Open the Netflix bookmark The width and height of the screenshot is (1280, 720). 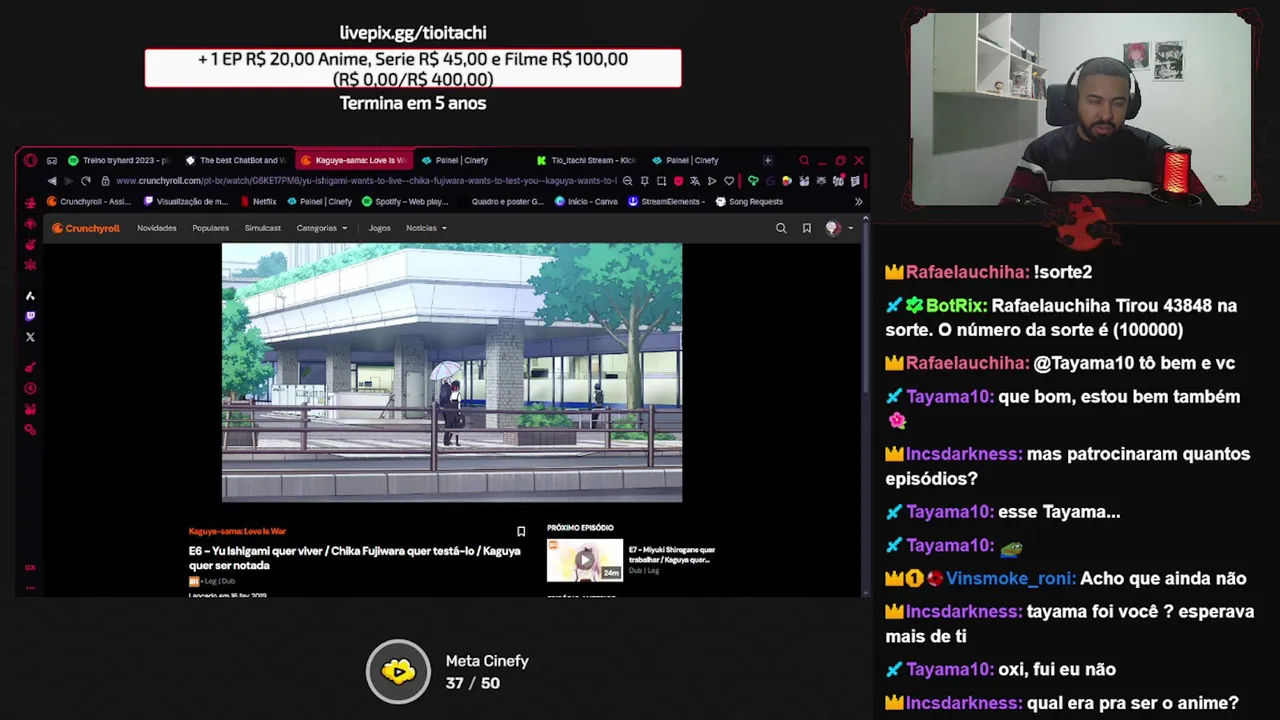point(259,202)
